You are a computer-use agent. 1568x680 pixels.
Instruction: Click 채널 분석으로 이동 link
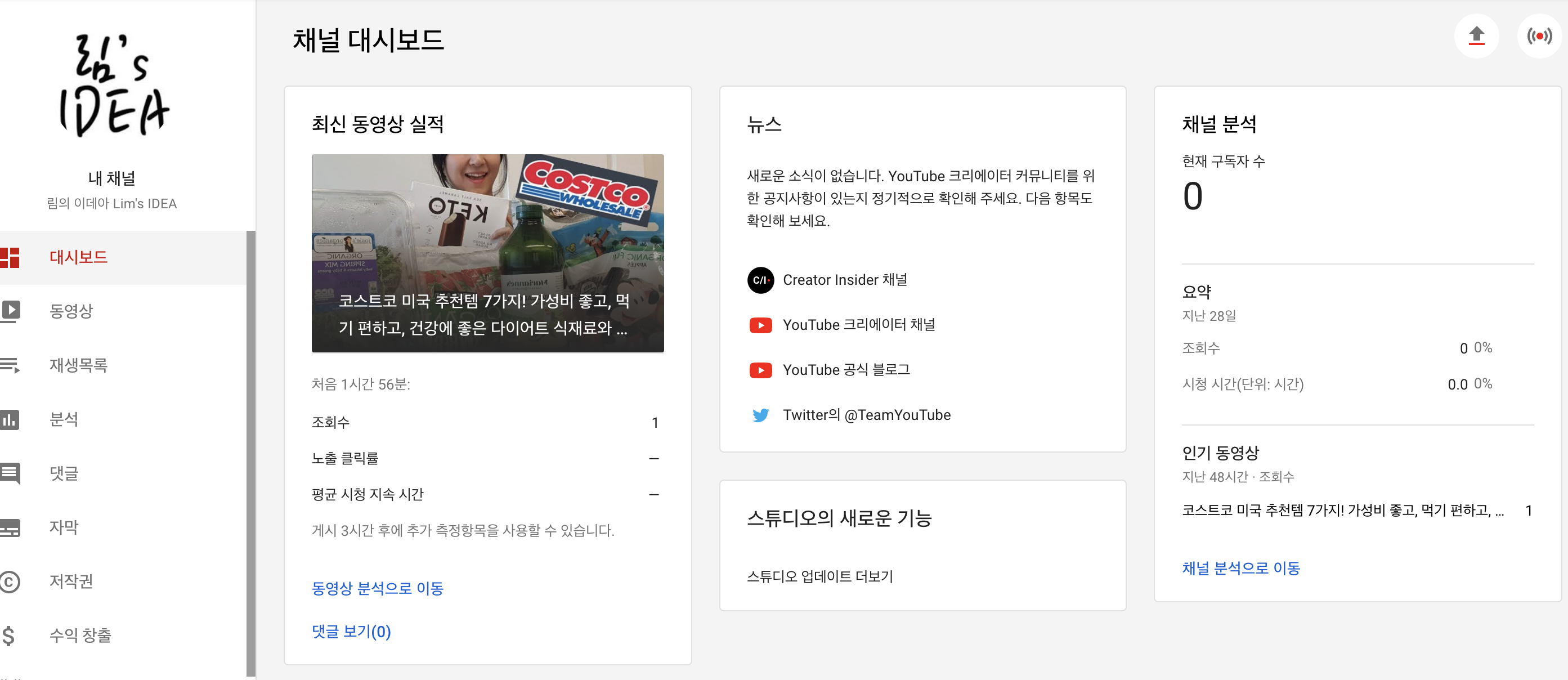(1240, 569)
